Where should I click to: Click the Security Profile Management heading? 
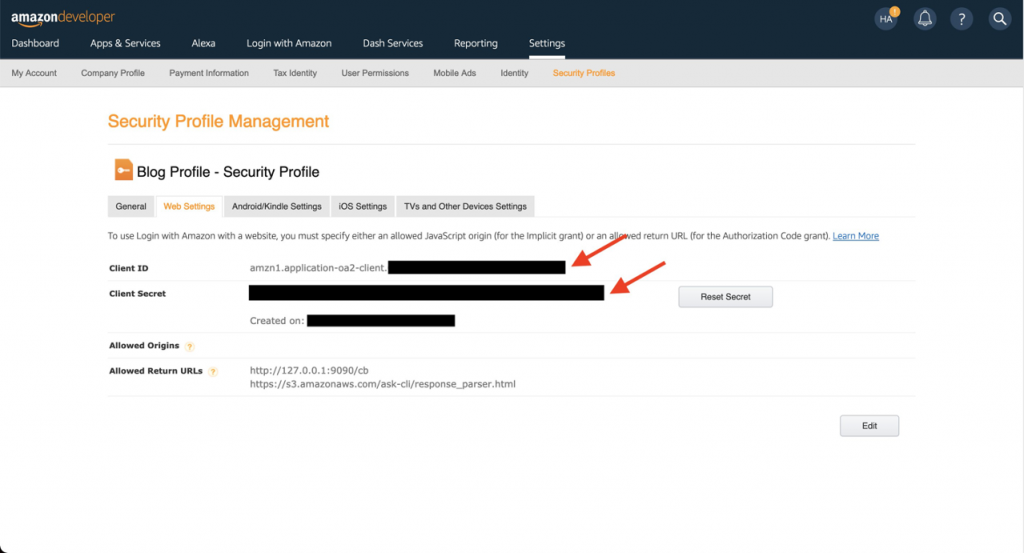click(x=218, y=121)
